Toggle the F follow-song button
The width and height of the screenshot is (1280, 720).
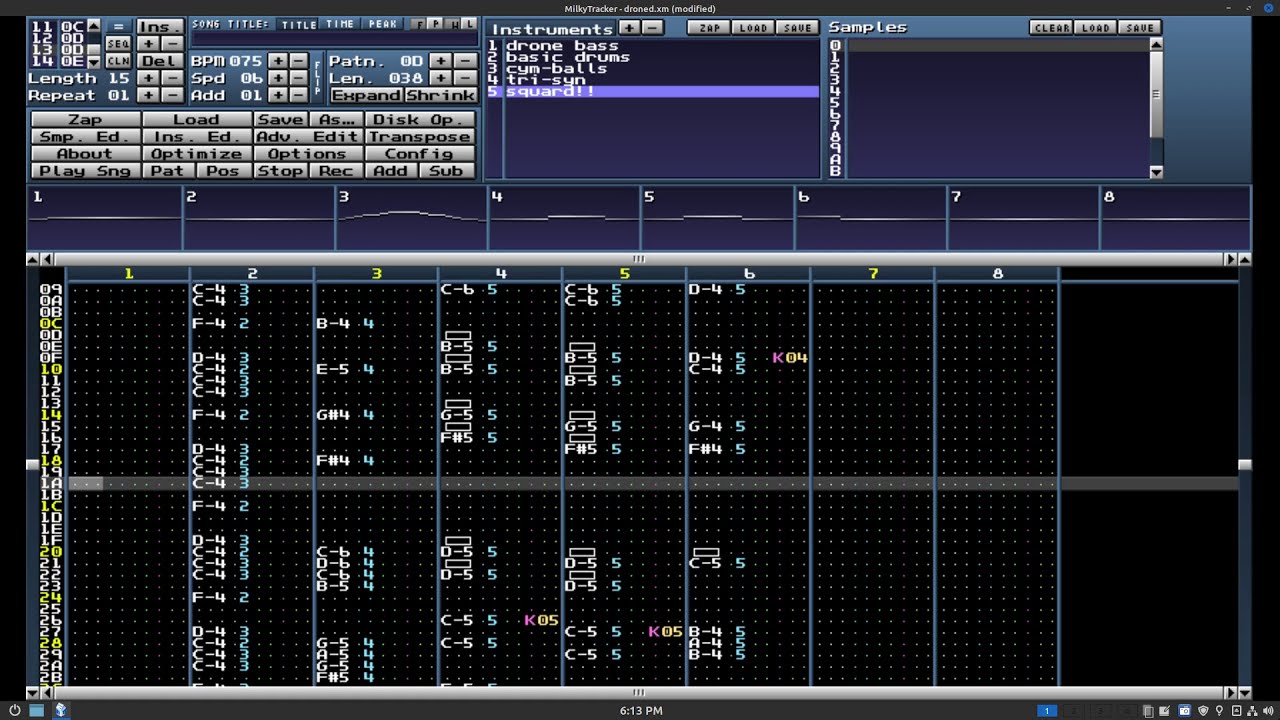tap(418, 24)
